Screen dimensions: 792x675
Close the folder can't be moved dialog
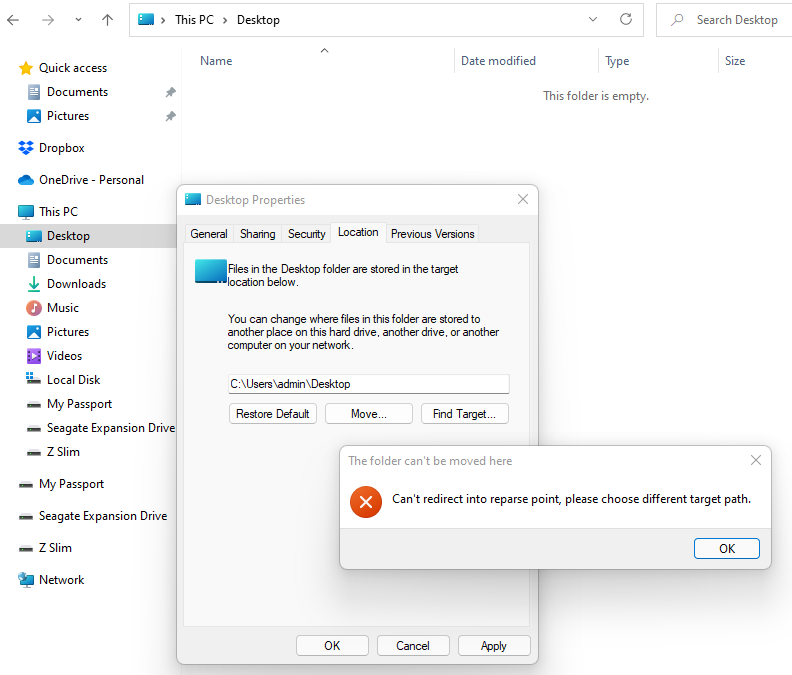coord(756,460)
